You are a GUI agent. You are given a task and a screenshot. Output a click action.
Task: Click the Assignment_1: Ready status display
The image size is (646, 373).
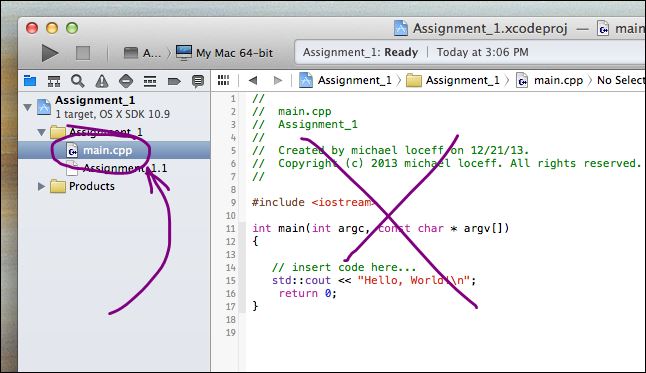pos(360,52)
